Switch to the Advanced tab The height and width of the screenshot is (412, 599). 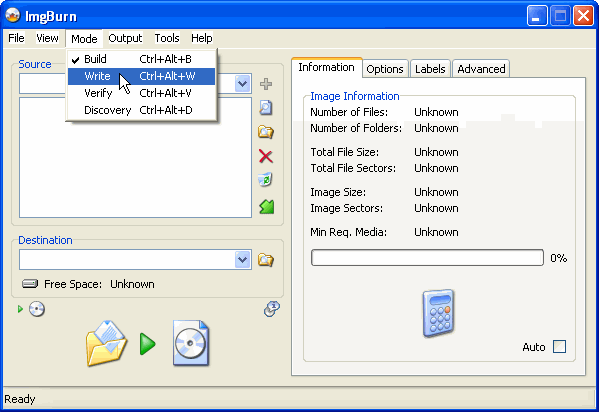coord(481,69)
